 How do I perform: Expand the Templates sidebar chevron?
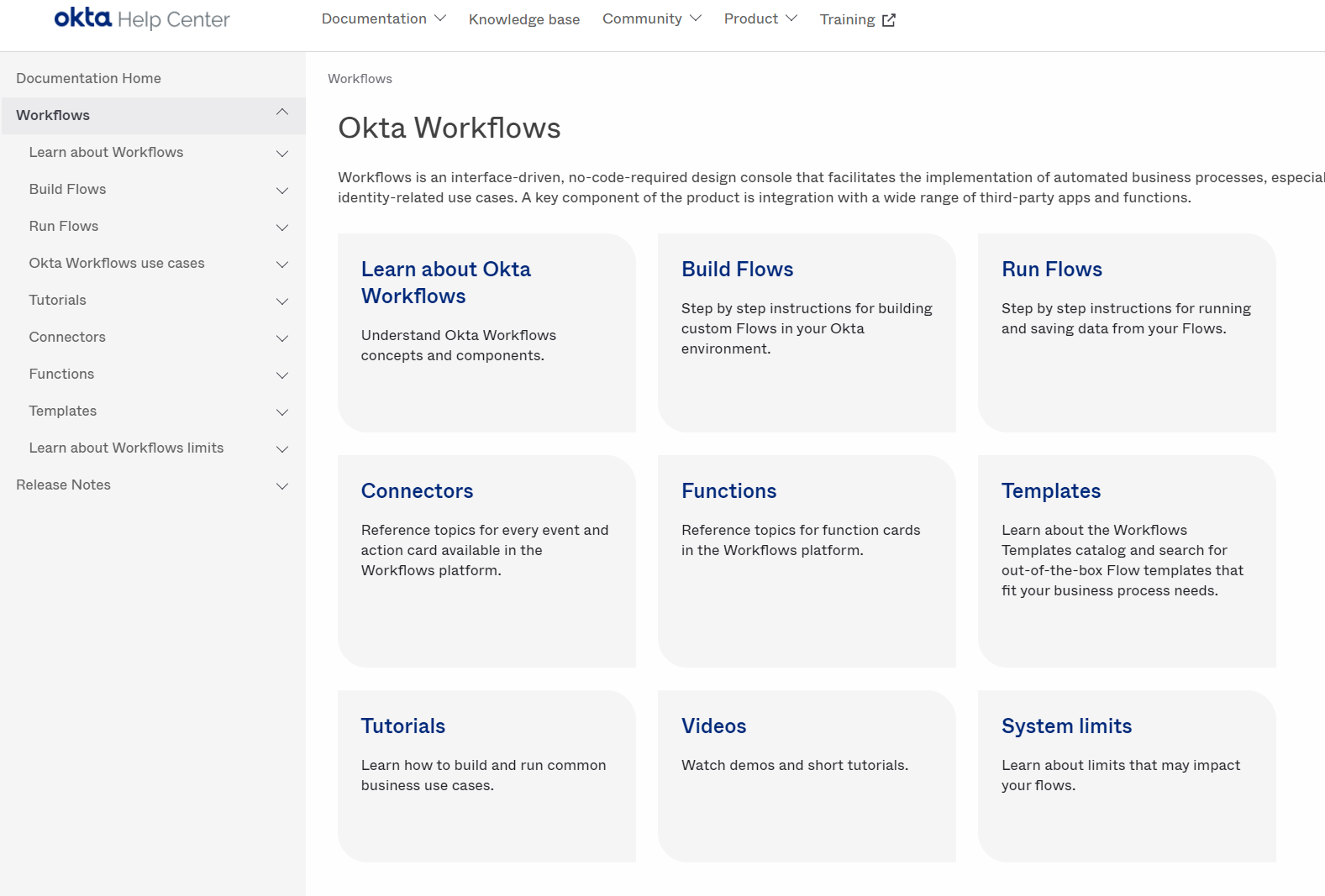tap(282, 412)
